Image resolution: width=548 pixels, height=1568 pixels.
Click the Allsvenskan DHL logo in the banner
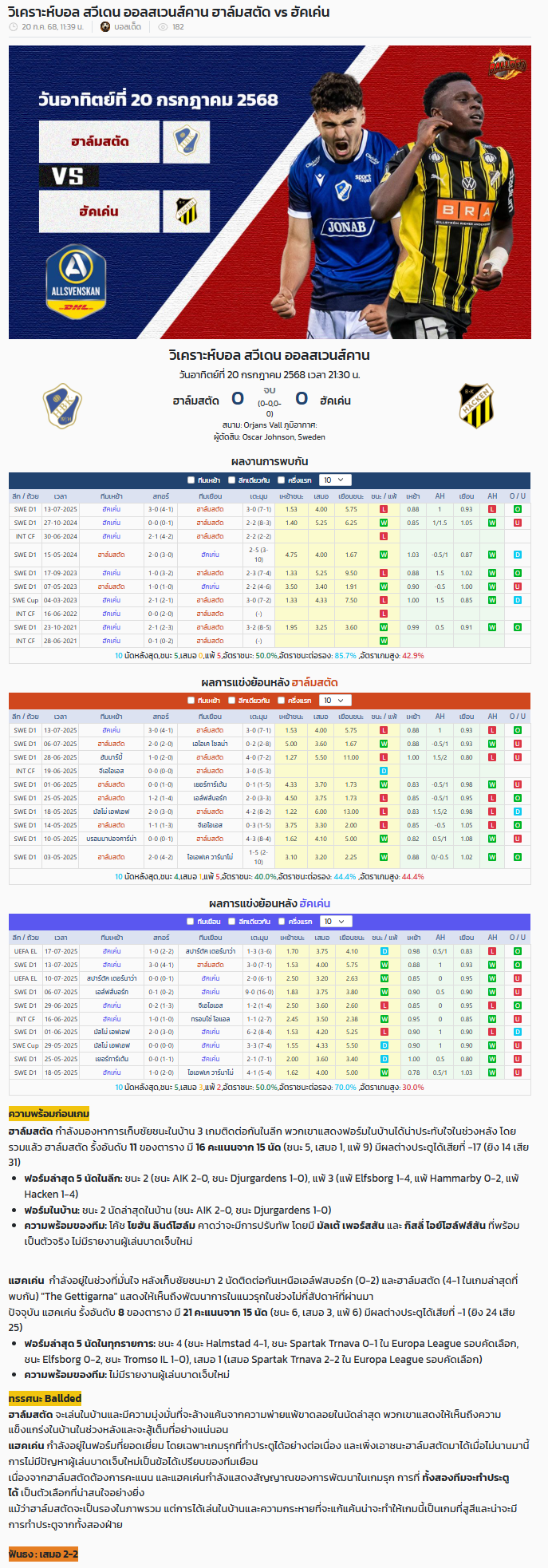click(77, 281)
